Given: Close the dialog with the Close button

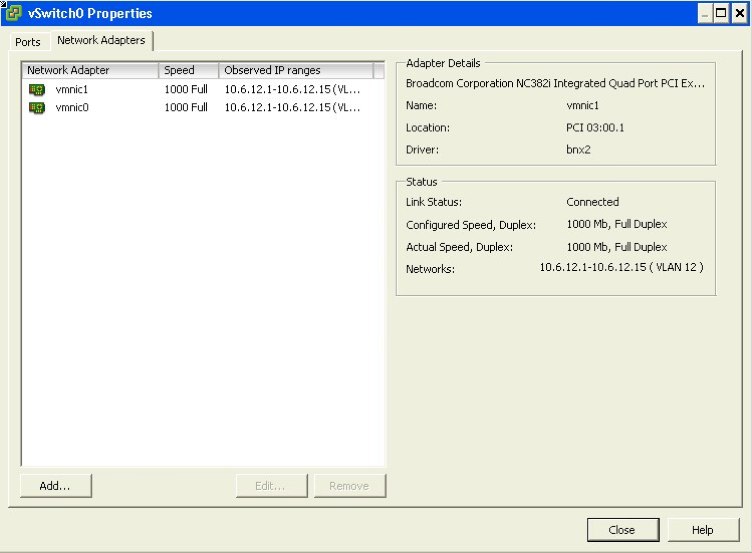Looking at the screenshot, I should coord(623,530).
